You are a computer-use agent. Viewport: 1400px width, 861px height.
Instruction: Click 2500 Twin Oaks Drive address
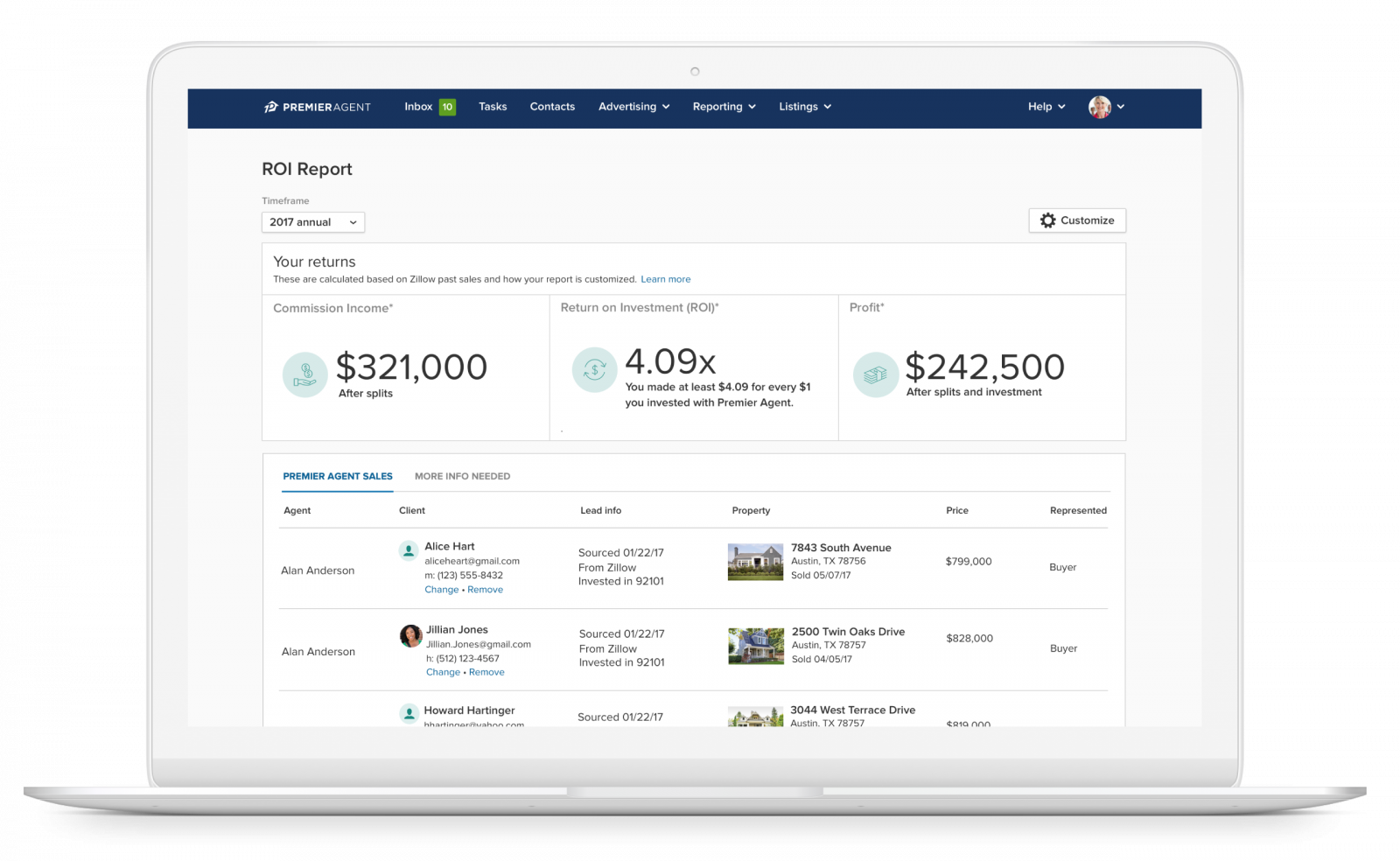[x=848, y=632]
